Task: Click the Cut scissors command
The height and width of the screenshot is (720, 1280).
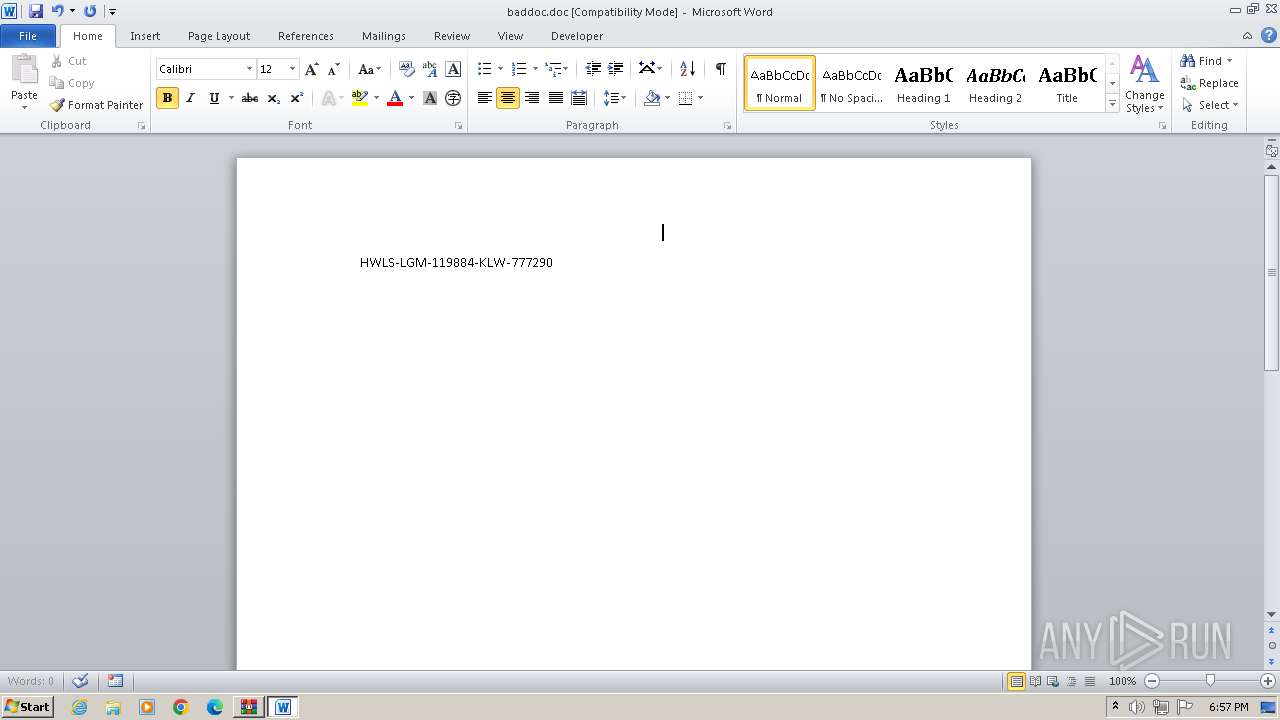Action: (x=69, y=61)
